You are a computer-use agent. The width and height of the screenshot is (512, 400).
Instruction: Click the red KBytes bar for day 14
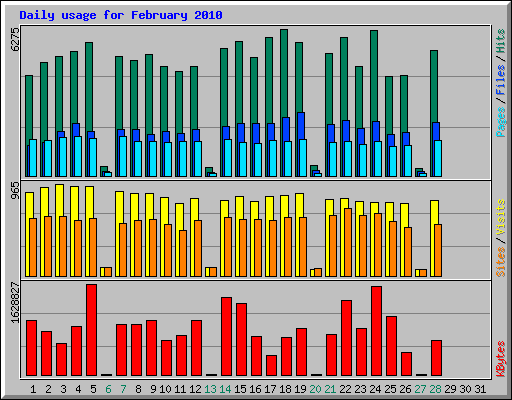click(x=227, y=337)
